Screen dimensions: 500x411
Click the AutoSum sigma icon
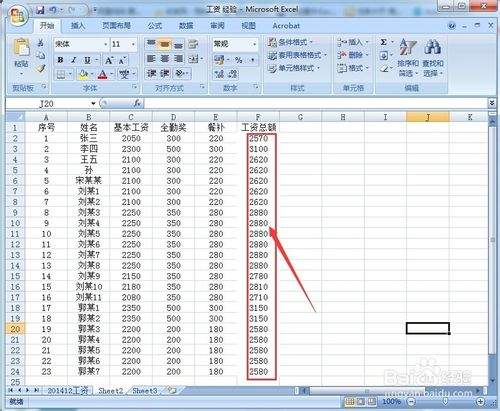pos(384,42)
